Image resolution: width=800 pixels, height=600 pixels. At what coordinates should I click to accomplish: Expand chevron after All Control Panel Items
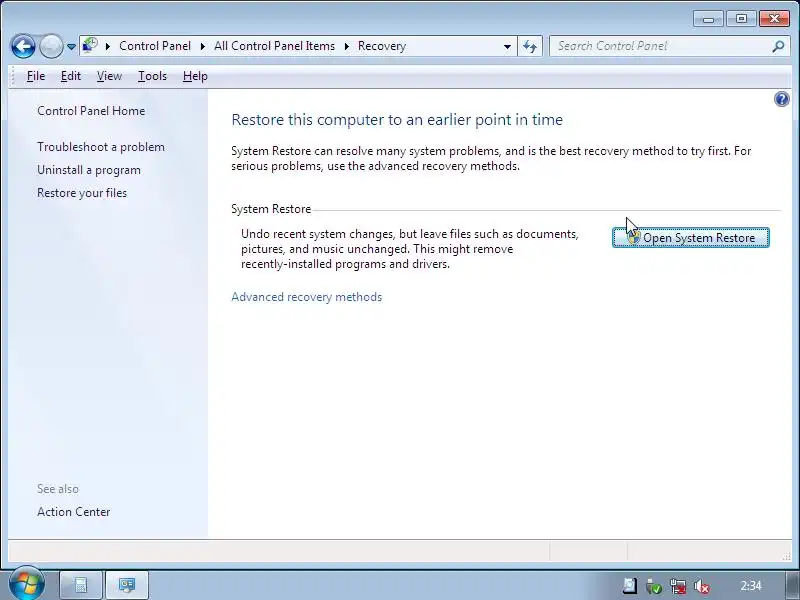point(347,46)
